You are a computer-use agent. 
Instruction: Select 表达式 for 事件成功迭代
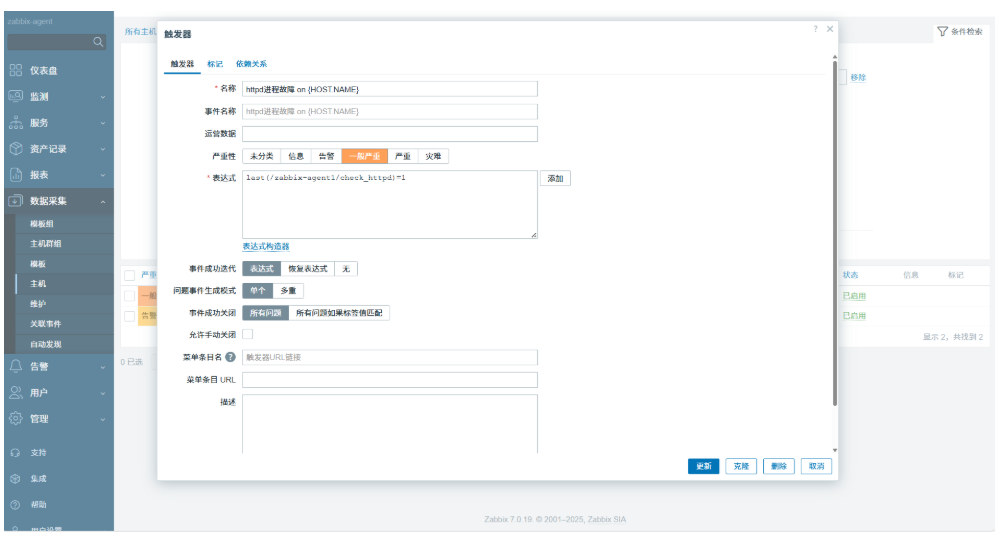pos(261,269)
